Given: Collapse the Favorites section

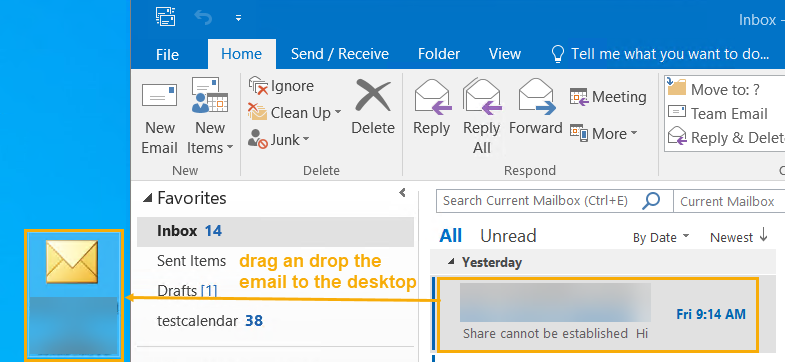Looking at the screenshot, I should (147, 199).
